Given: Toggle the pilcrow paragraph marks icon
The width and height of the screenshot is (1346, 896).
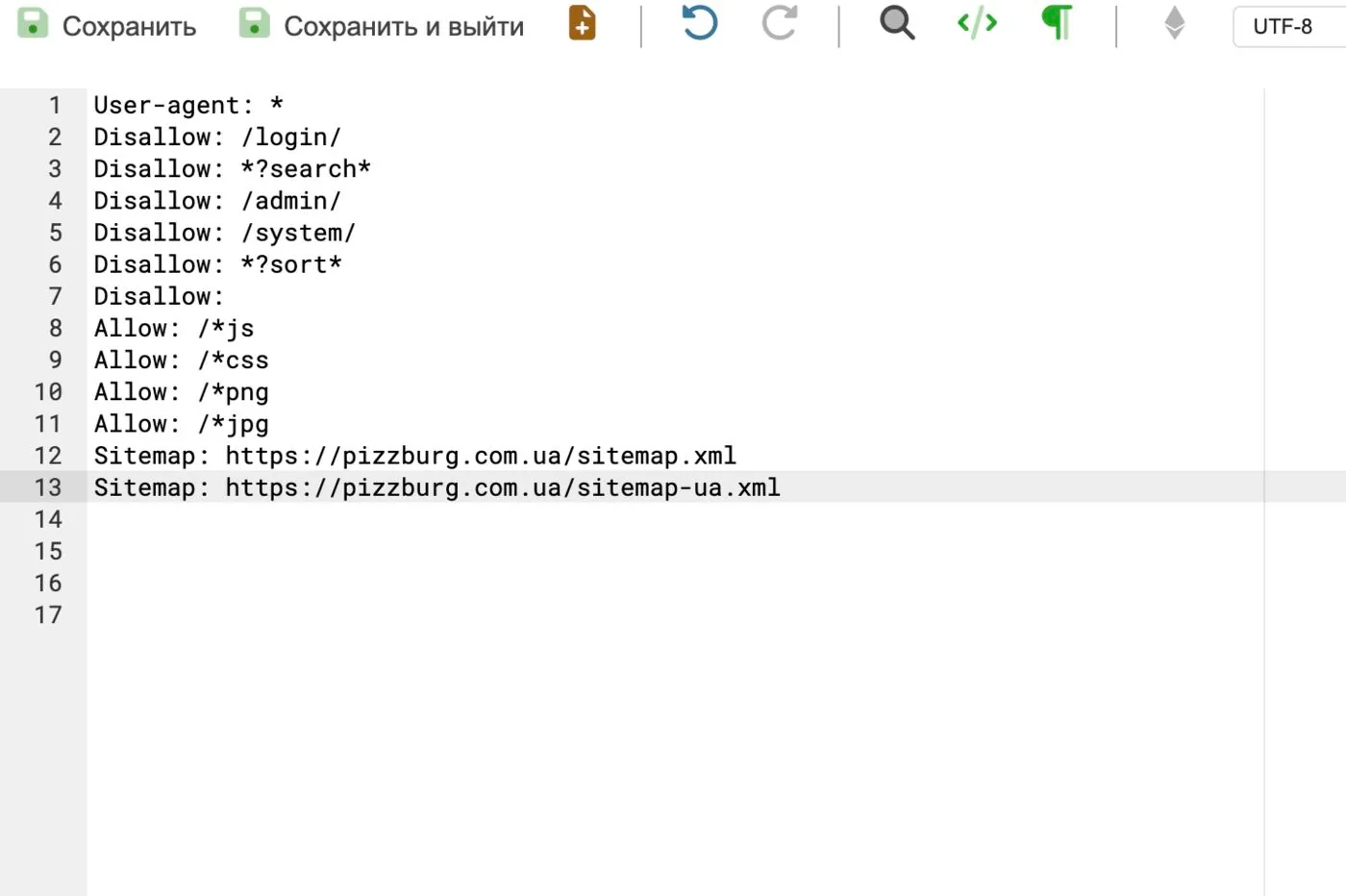Looking at the screenshot, I should tap(1058, 22).
